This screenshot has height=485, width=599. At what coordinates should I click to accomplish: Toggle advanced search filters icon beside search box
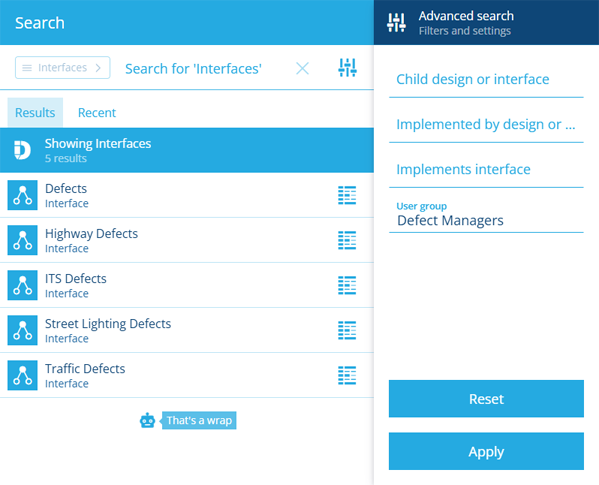click(347, 68)
